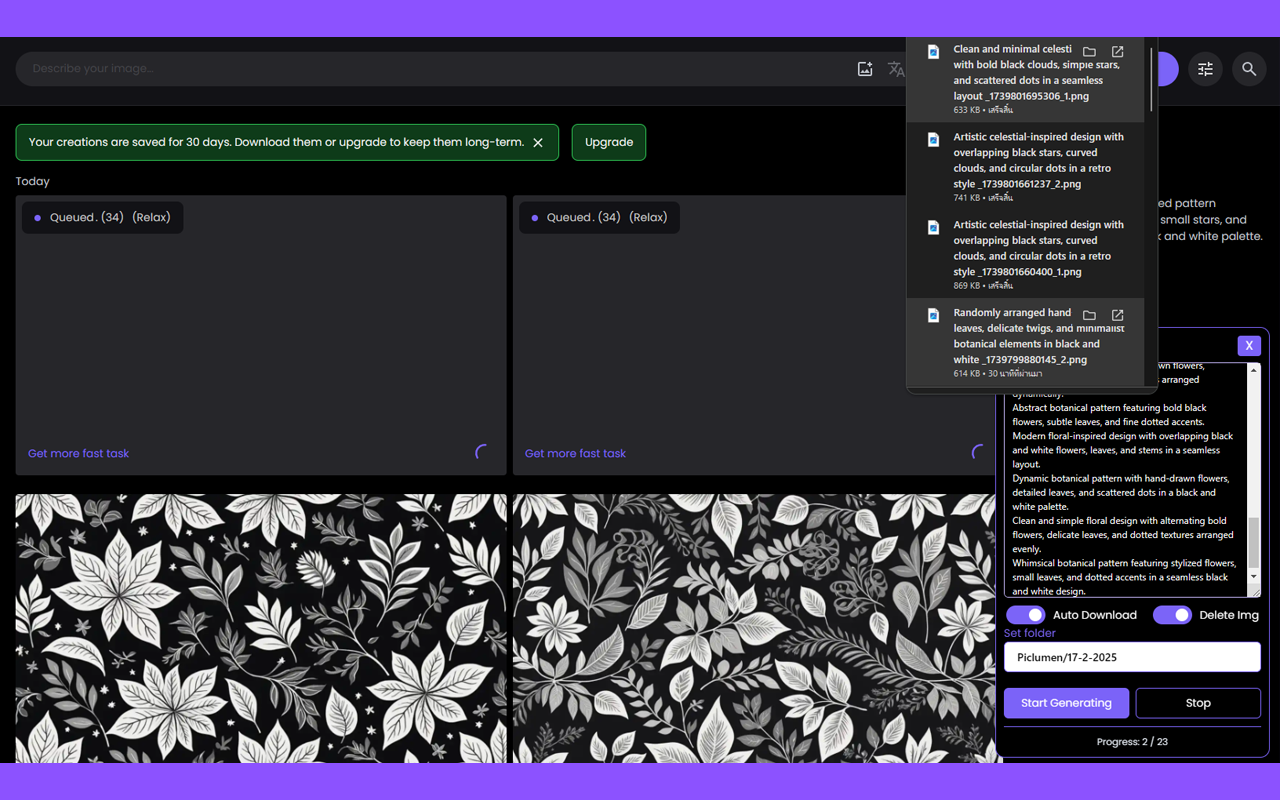Open the image upload icon in prompt bar
The image size is (1280, 800).
click(x=865, y=69)
